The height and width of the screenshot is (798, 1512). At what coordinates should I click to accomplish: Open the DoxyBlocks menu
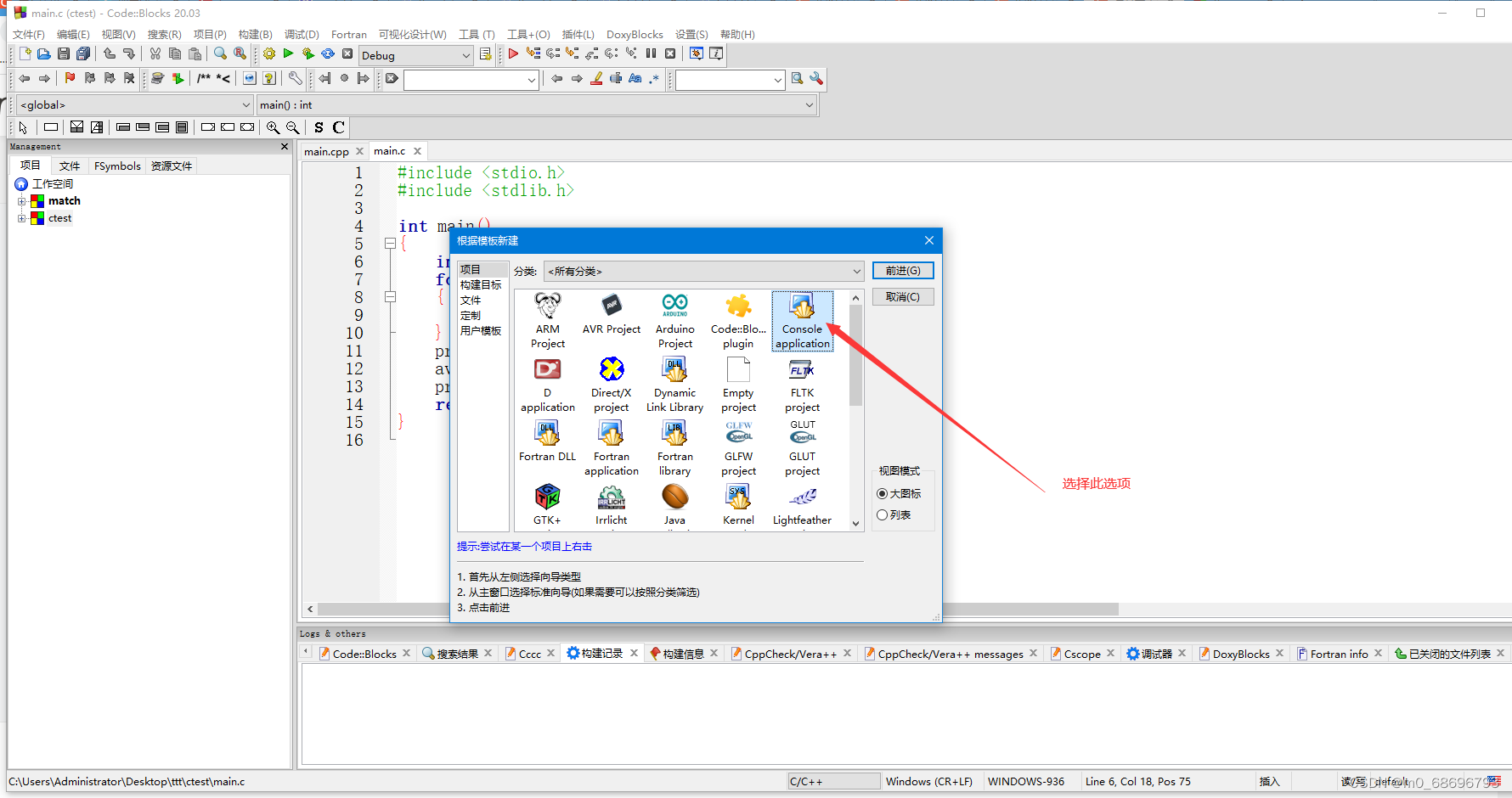[x=635, y=34]
